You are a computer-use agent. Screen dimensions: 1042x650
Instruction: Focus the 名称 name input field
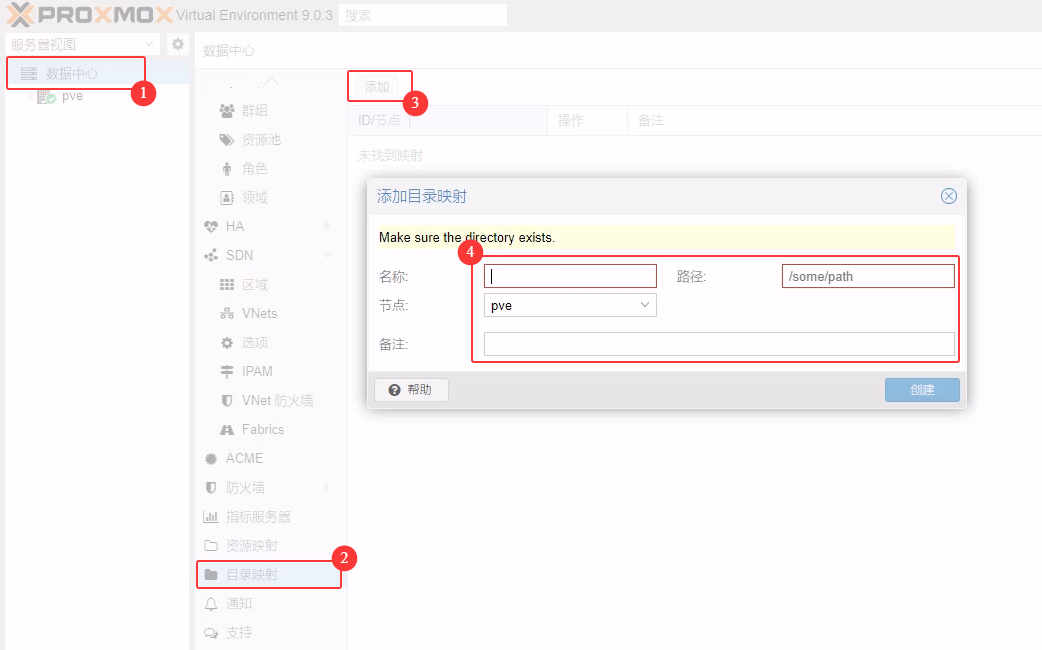[570, 276]
